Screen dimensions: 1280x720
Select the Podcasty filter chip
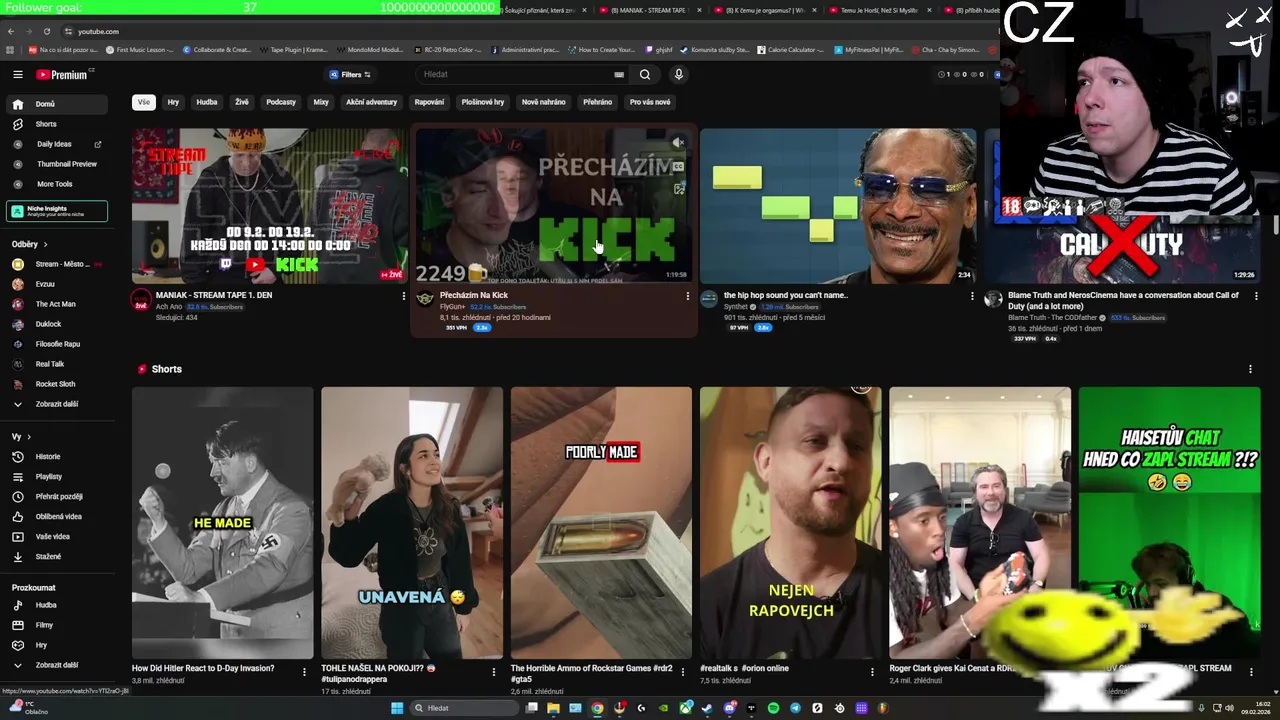[281, 102]
